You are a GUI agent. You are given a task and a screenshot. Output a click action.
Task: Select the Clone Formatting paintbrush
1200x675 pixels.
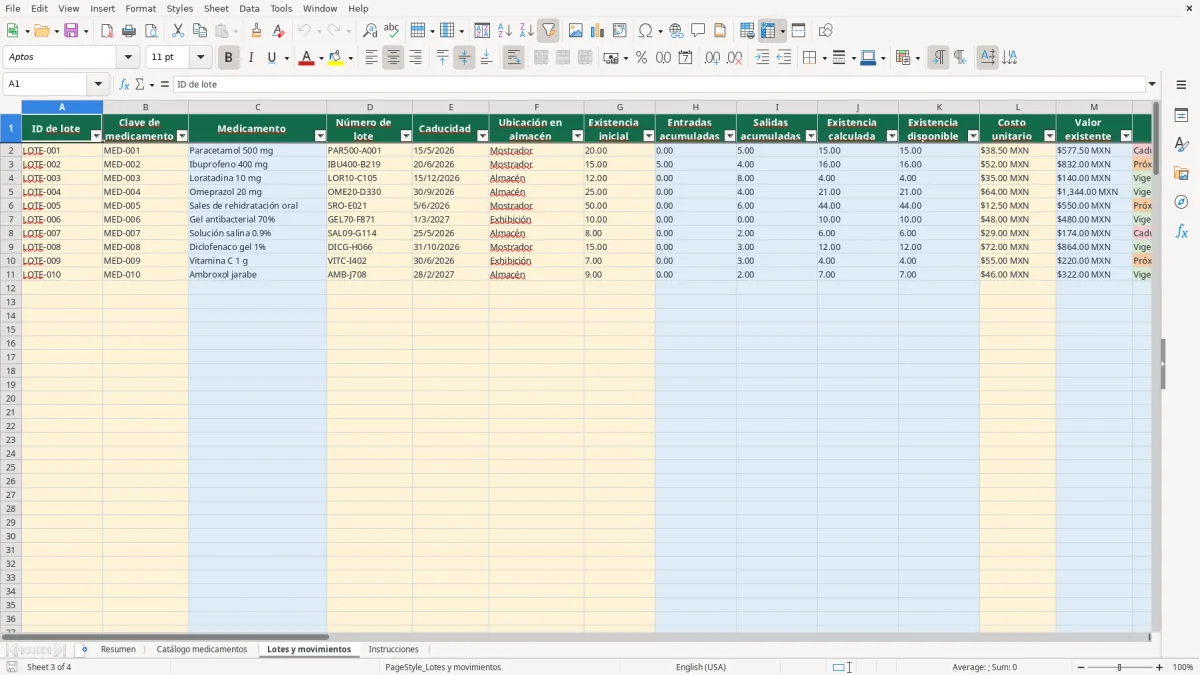click(256, 31)
